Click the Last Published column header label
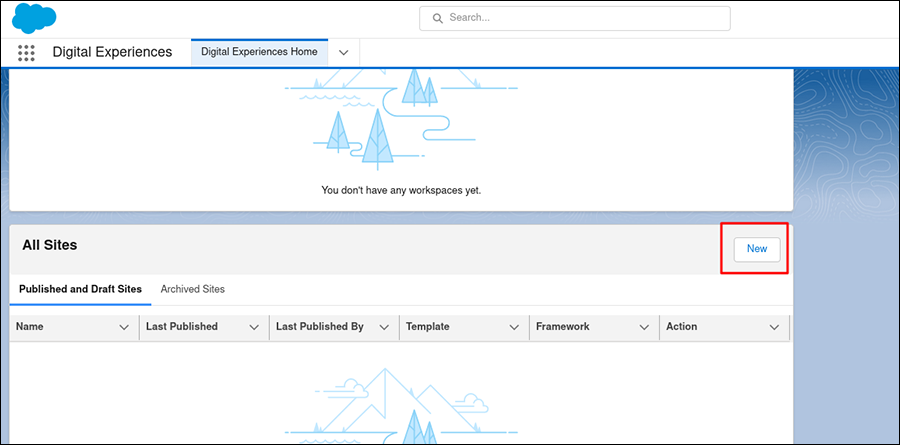Image resolution: width=900 pixels, height=445 pixels. coord(181,327)
